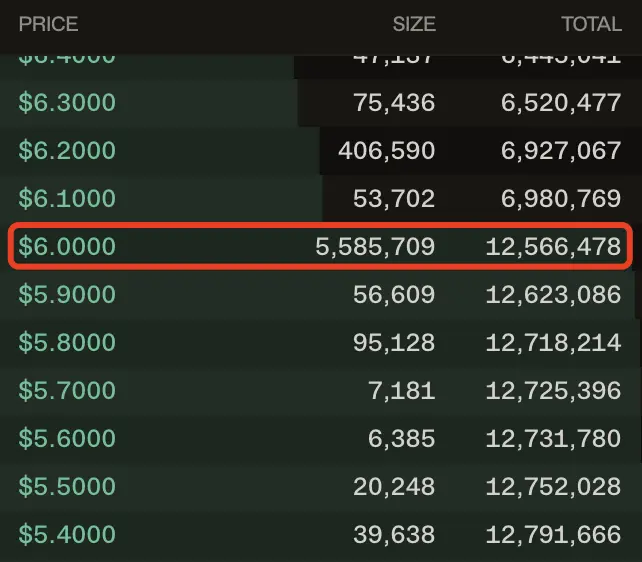Click the 75,436 size value
The height and width of the screenshot is (562, 642).
pos(394,103)
